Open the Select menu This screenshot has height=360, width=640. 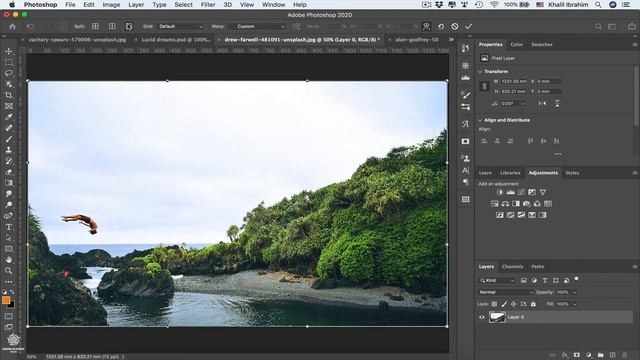[x=183, y=5]
